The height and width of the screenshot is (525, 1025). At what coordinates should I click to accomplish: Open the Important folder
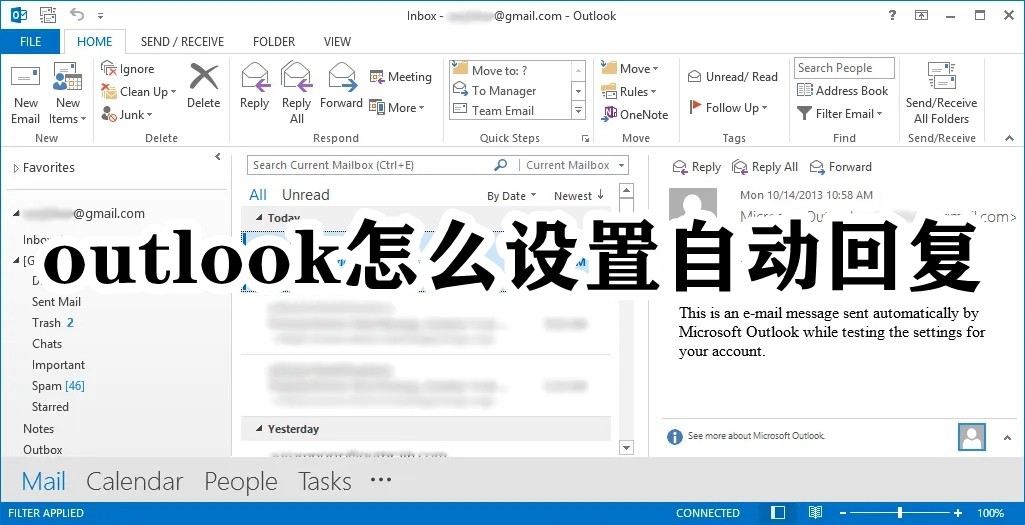pyautogui.click(x=58, y=365)
